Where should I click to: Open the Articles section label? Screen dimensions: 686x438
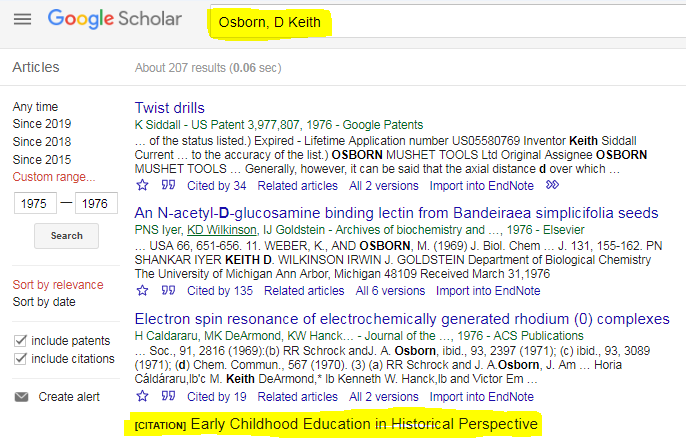pyautogui.click(x=36, y=67)
